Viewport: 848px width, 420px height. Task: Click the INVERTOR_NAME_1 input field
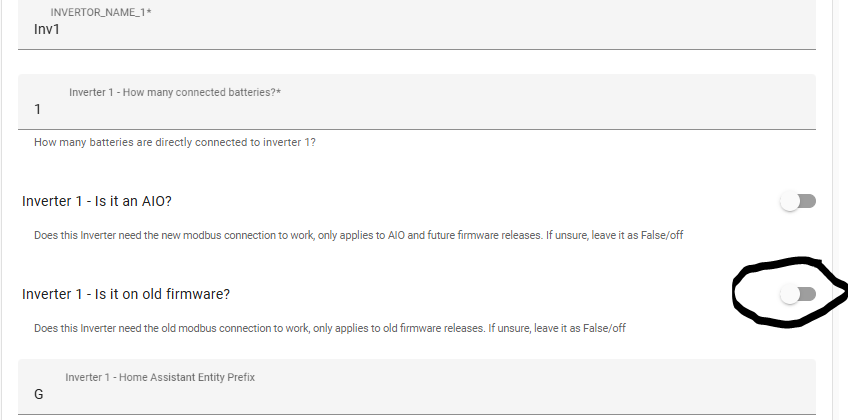(x=416, y=24)
